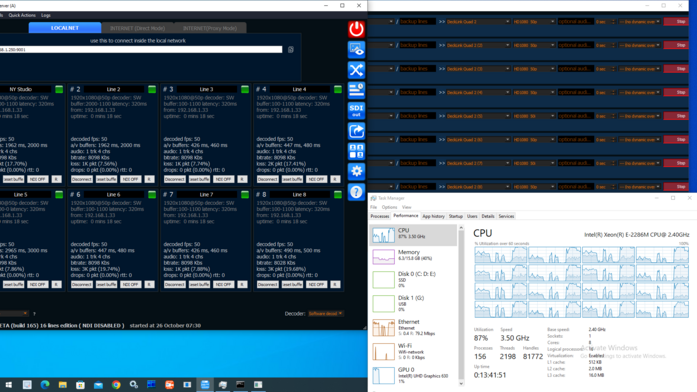The width and height of the screenshot is (697, 392).
Task: Click the red power button icon
Action: click(x=356, y=29)
